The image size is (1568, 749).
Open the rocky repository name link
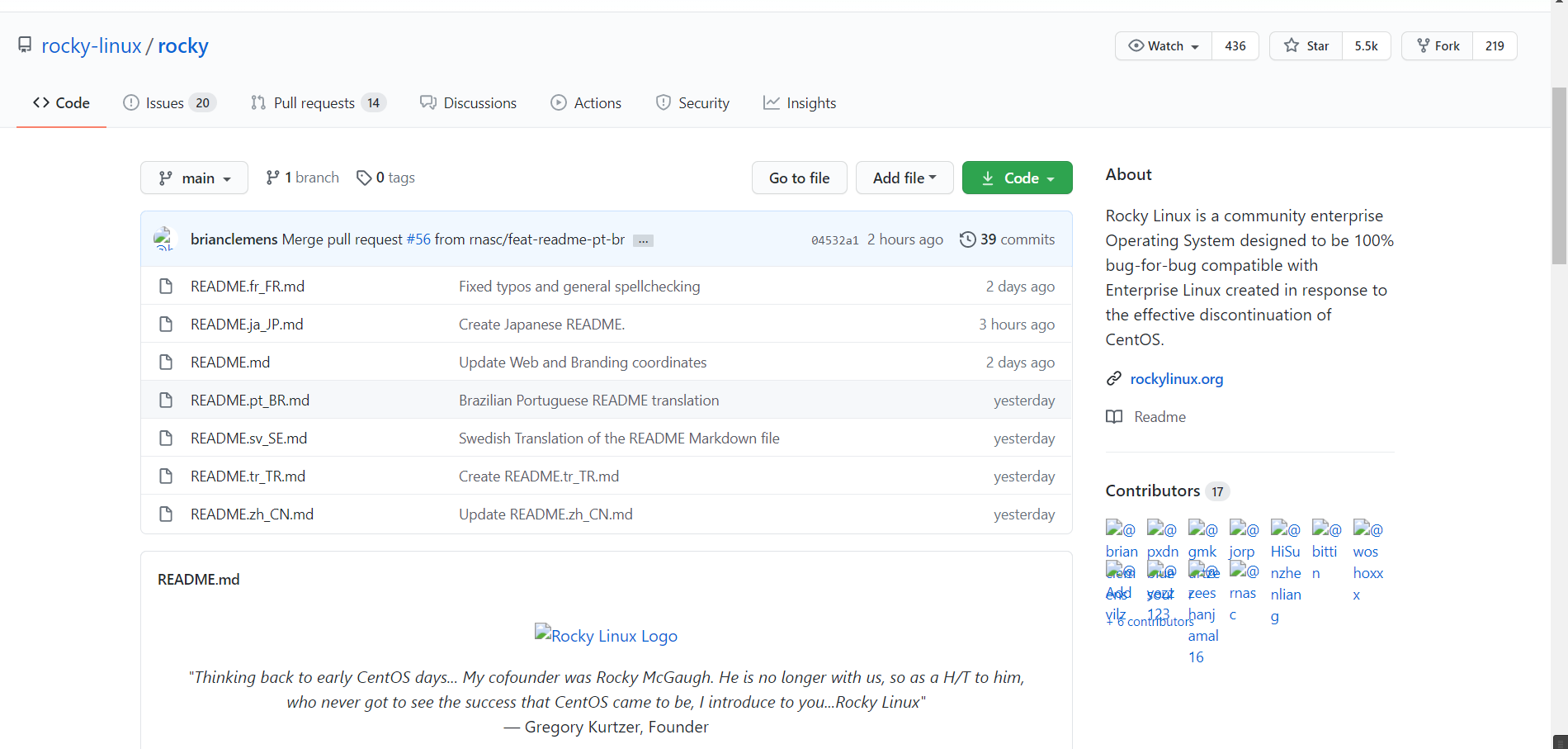point(183,45)
